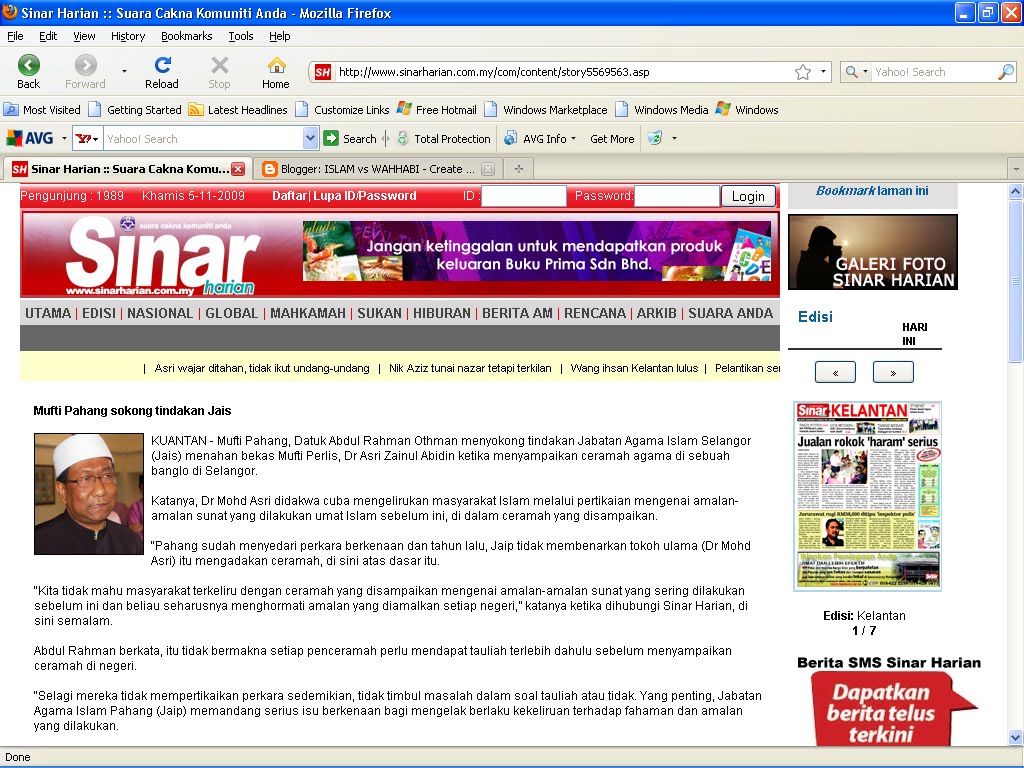Image resolution: width=1024 pixels, height=768 pixels.
Task: Open search engine selector dropdown
Action: [857, 72]
